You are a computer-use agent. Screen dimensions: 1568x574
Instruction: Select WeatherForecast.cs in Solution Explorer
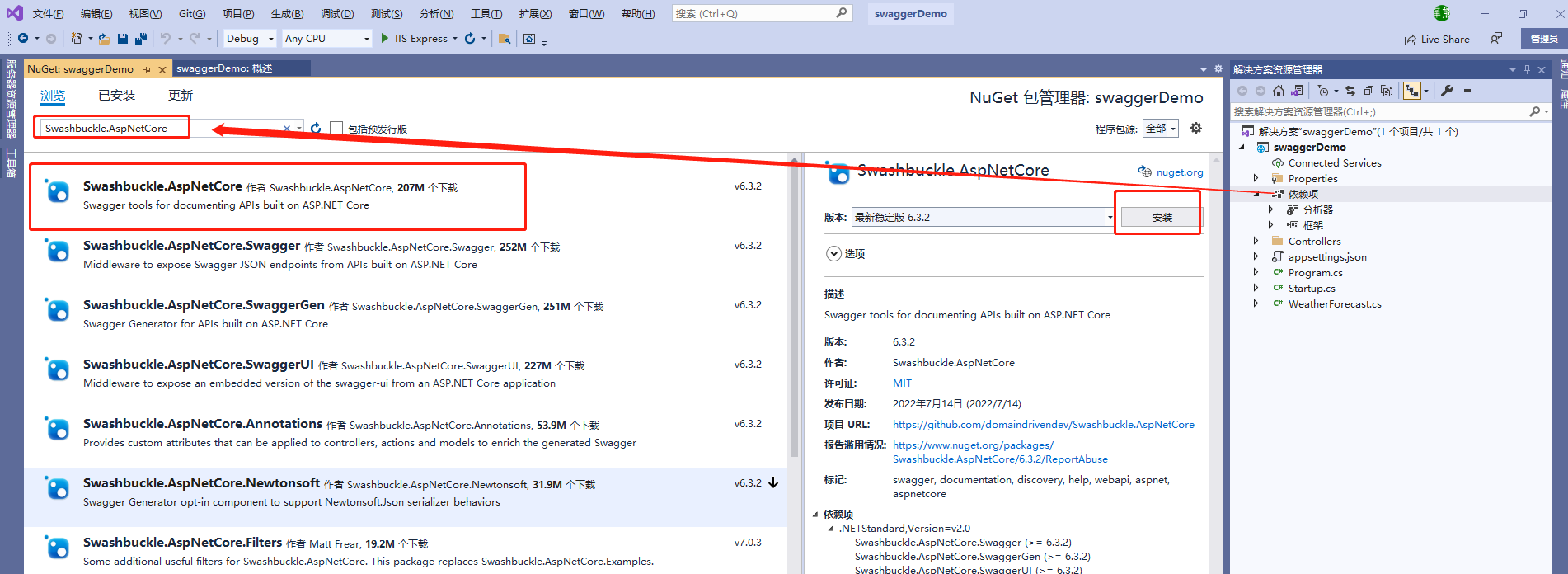pyautogui.click(x=1334, y=303)
